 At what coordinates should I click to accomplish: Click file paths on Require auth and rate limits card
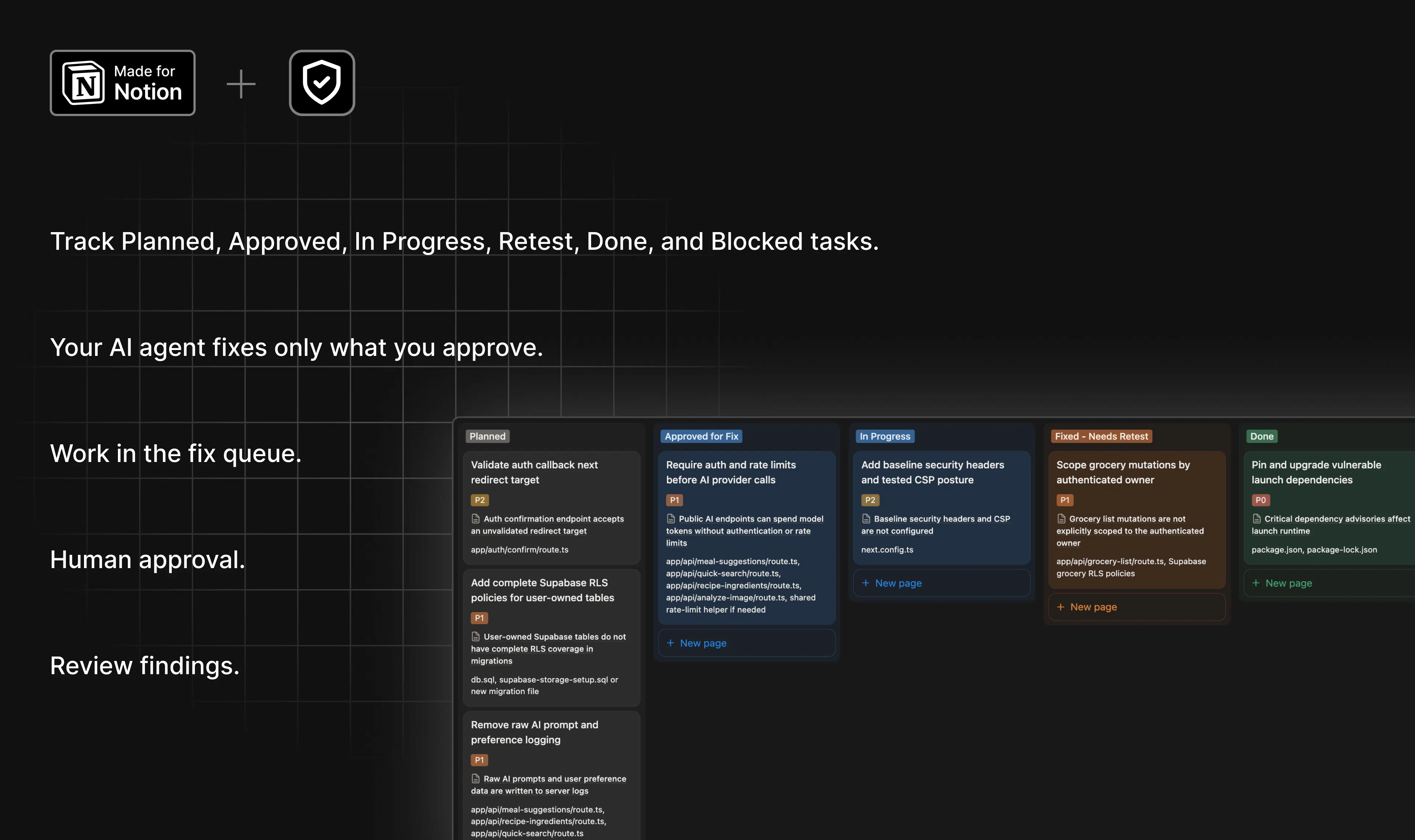741,585
